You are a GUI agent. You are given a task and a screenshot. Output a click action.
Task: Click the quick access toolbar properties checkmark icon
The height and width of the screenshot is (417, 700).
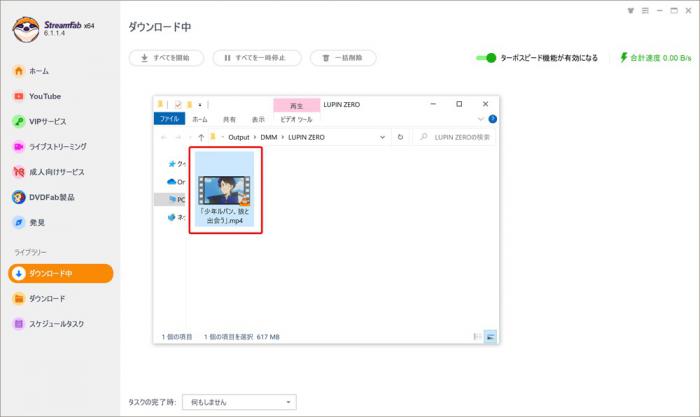[x=178, y=104]
